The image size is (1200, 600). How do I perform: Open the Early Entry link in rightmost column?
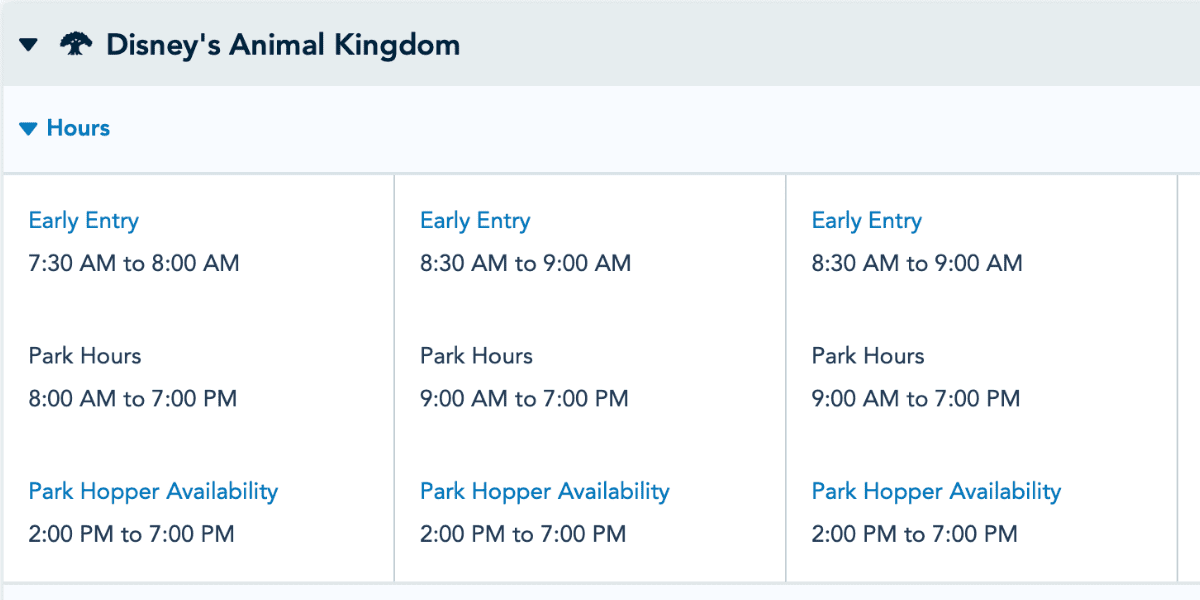867,221
